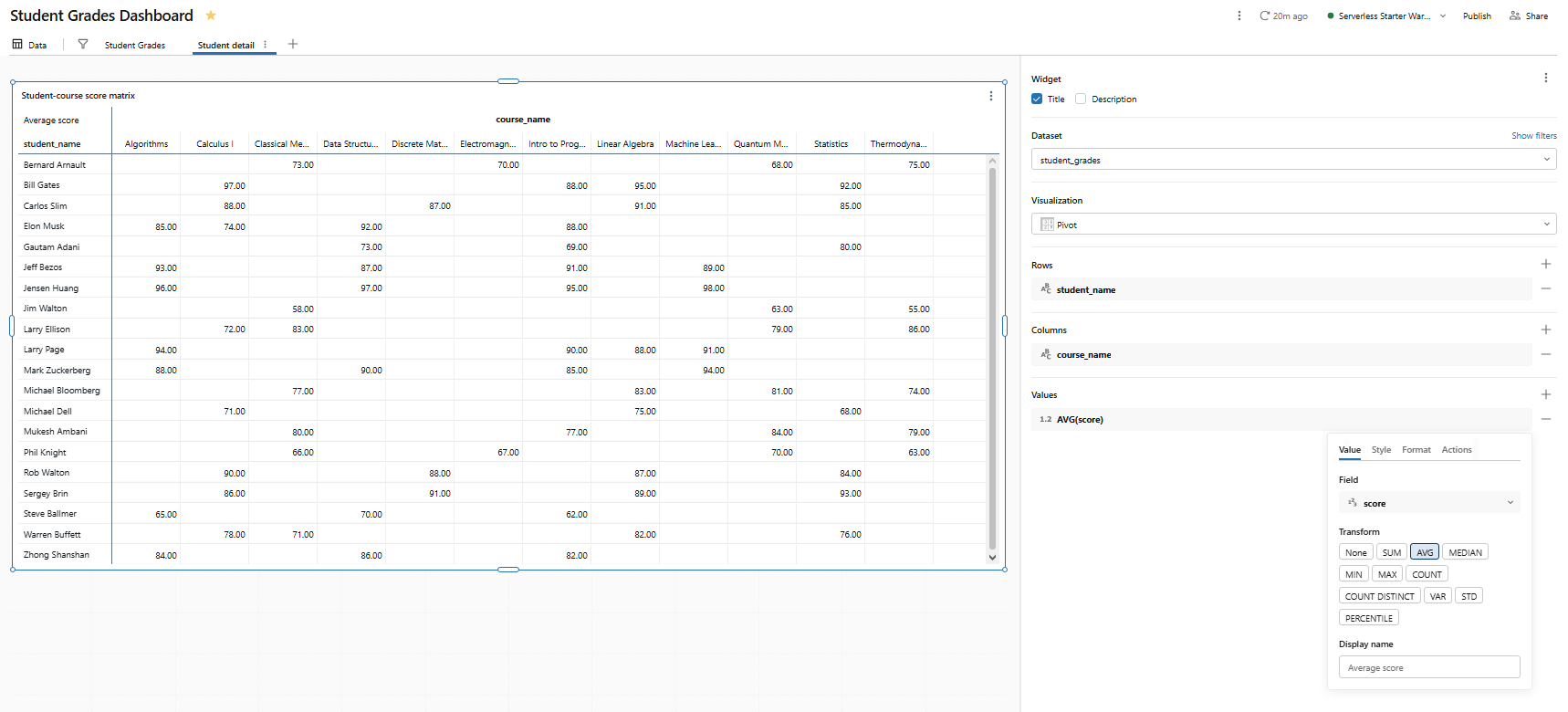
Task: Enable the widget Description checkbox
Action: click(x=1081, y=99)
